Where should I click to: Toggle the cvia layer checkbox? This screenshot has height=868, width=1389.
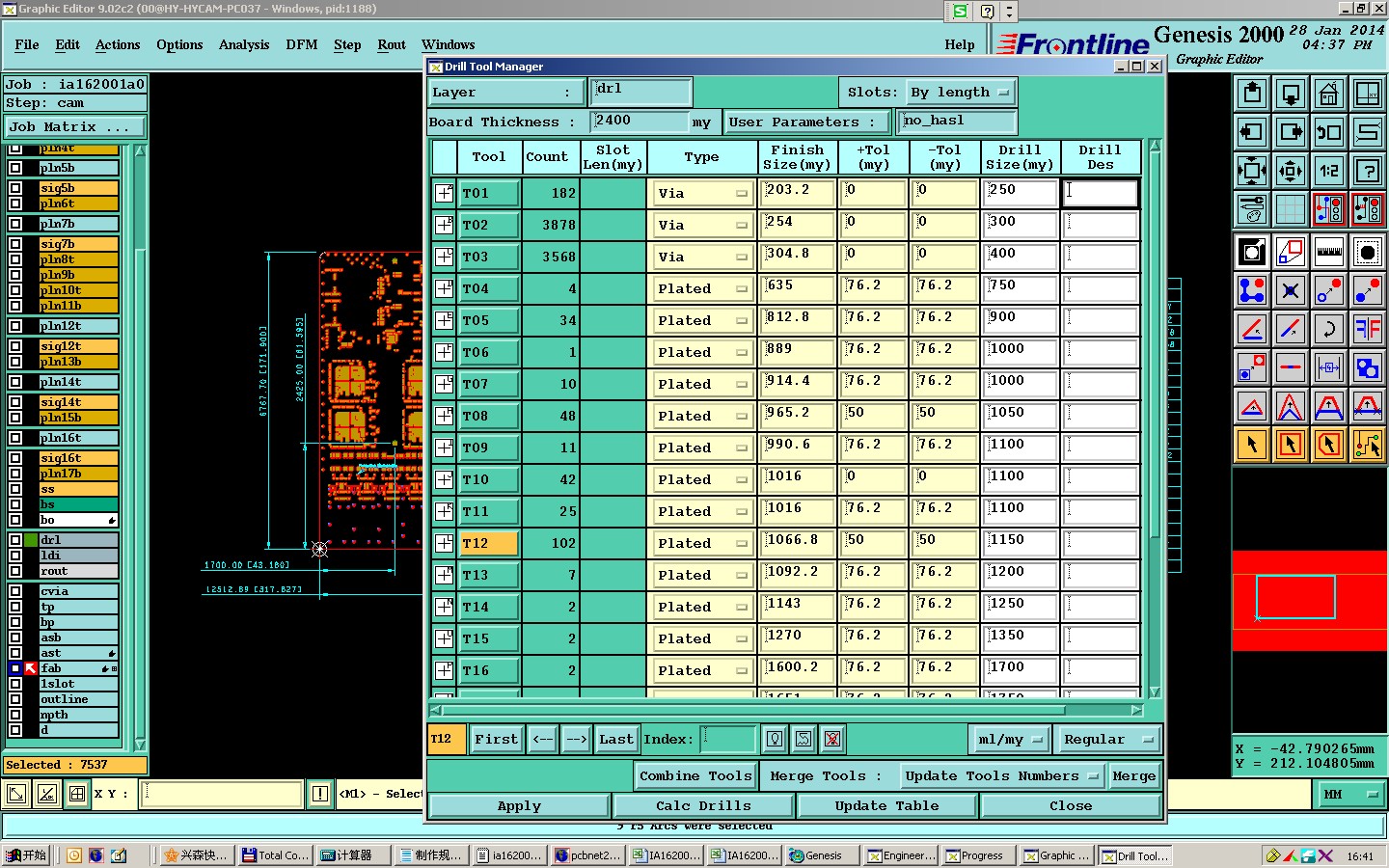pos(15,591)
